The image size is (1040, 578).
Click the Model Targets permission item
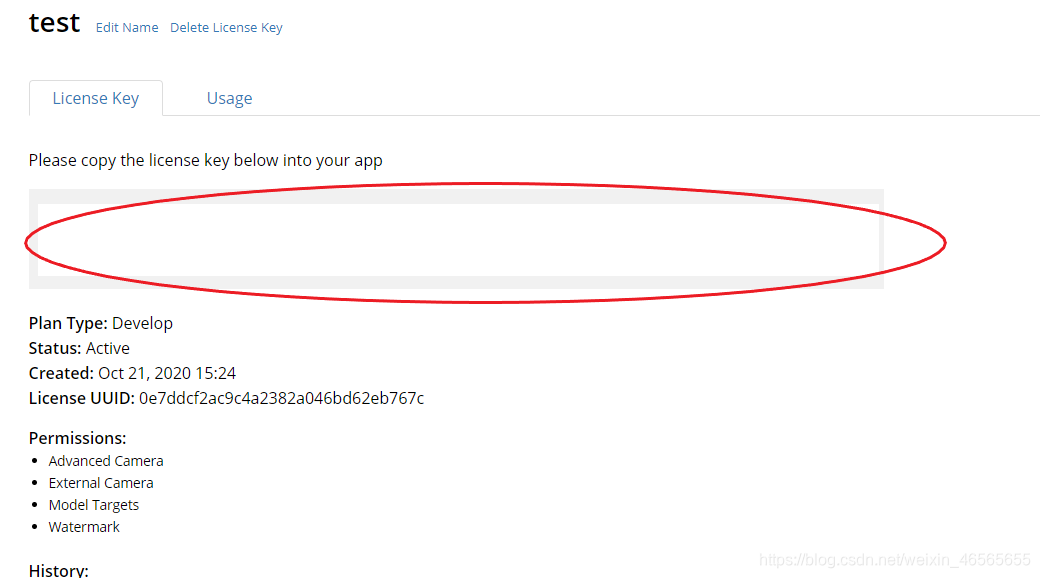(94, 505)
